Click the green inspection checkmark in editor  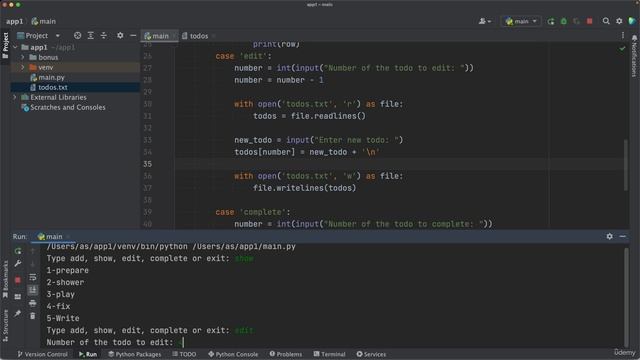(x=622, y=49)
